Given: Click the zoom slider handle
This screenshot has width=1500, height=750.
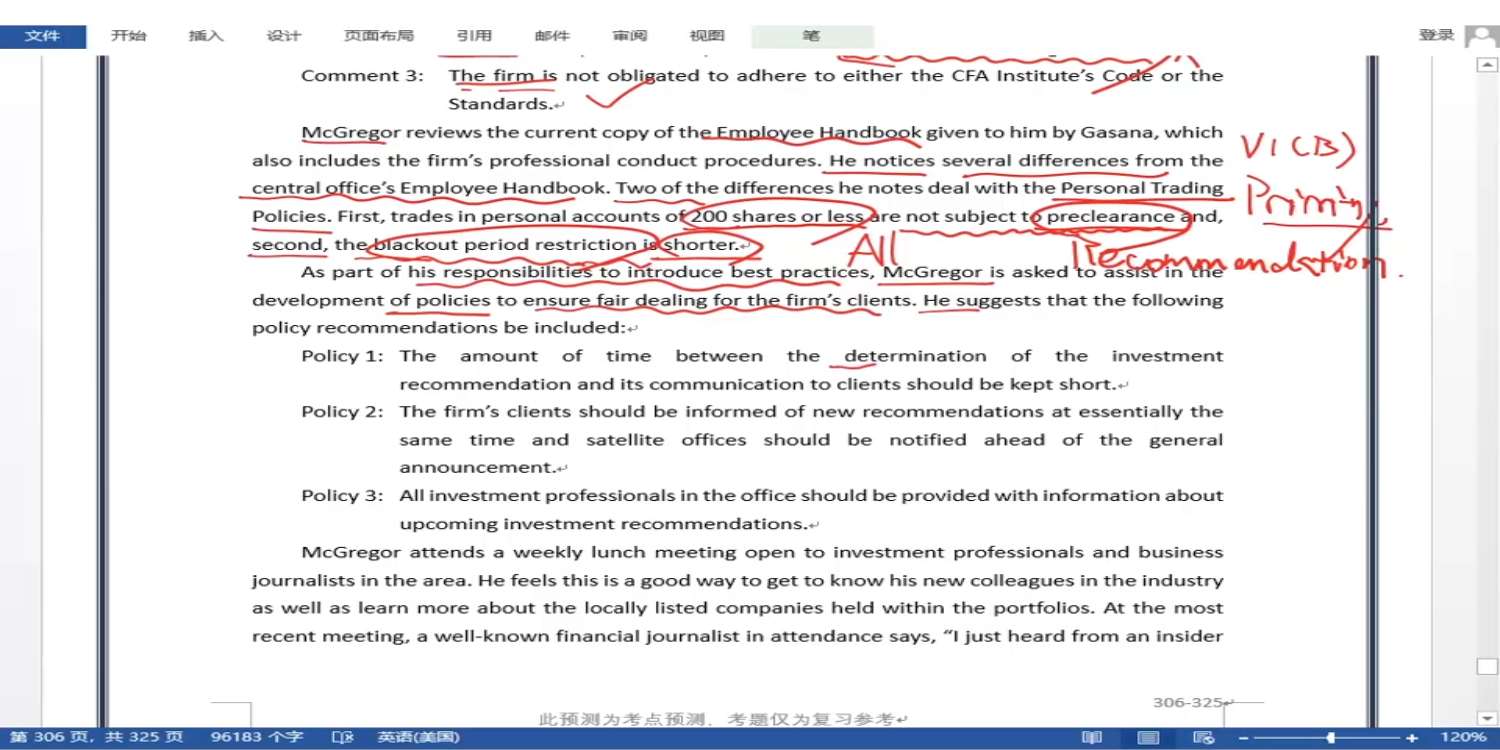Looking at the screenshot, I should tap(1331, 738).
